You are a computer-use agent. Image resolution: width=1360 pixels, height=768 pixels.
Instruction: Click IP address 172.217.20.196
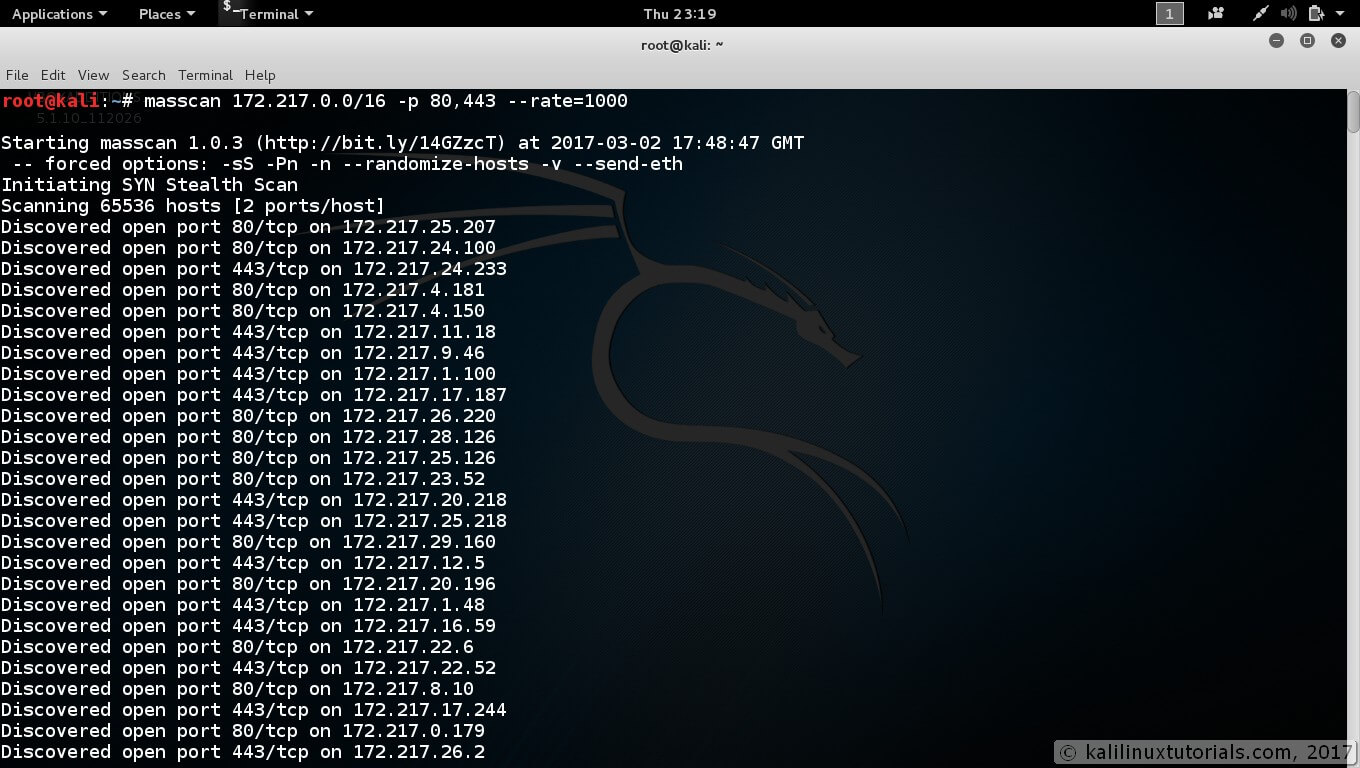pos(419,584)
